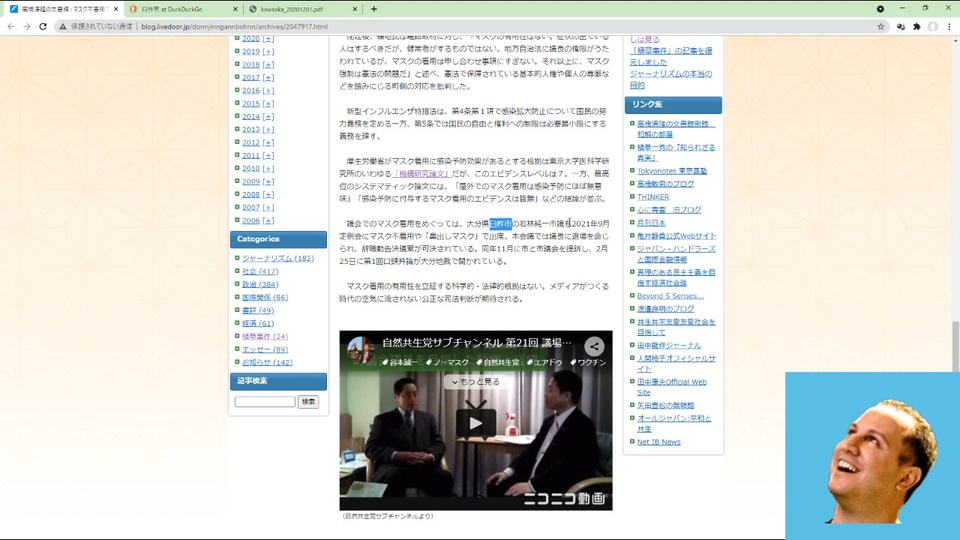Expand the 2019 archive plus toggle
The width and height of the screenshot is (960, 540).
click(268, 51)
